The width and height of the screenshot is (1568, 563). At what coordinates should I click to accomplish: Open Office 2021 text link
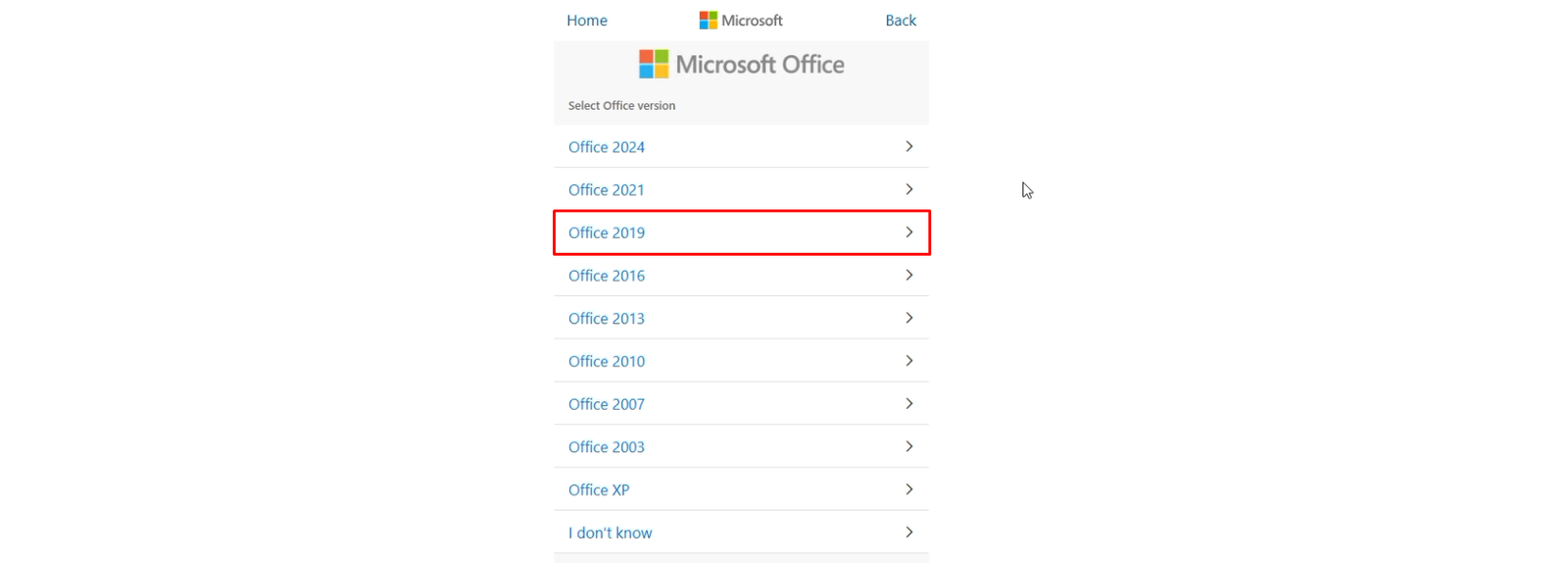click(x=607, y=189)
